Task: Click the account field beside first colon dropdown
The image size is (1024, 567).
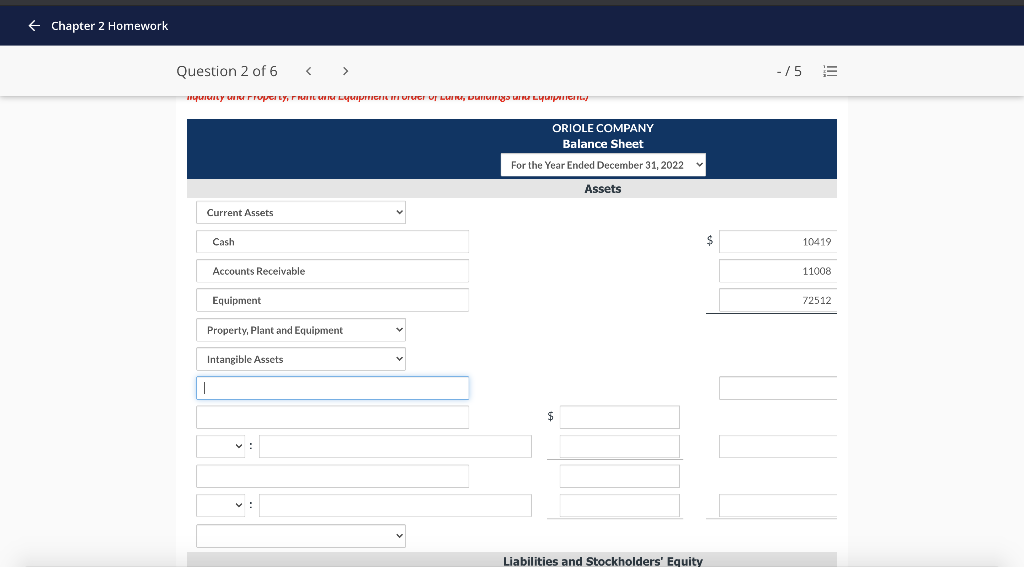Action: click(395, 447)
